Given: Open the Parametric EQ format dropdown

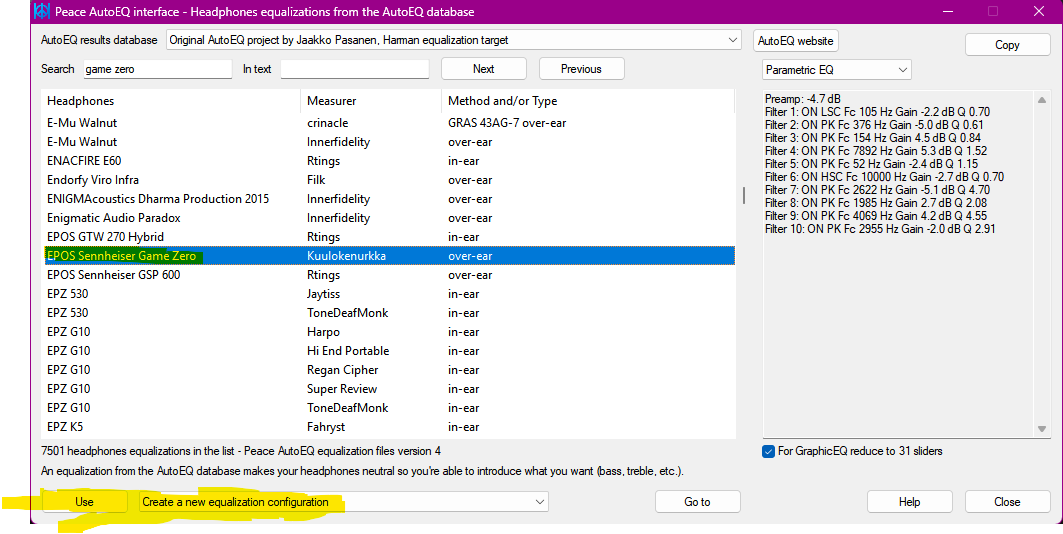Looking at the screenshot, I should pyautogui.click(x=837, y=70).
